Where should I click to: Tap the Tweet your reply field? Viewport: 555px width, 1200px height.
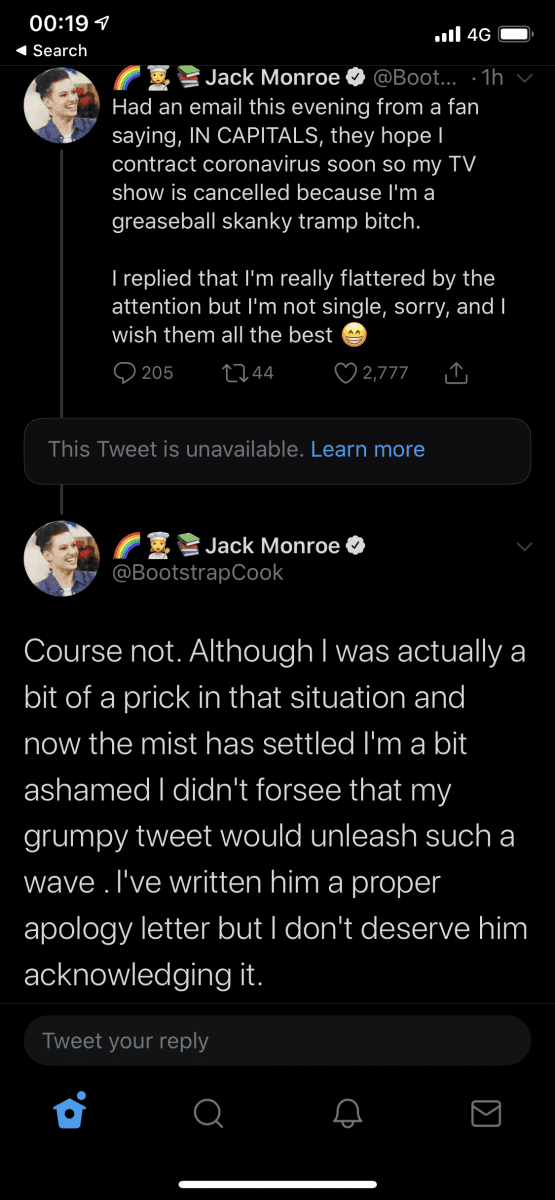tap(277, 1041)
